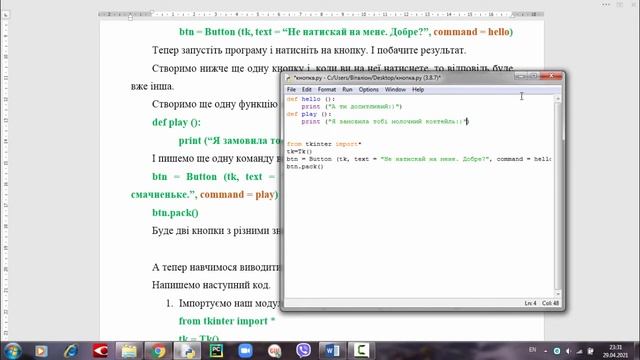
Task: Click 'command = play)' text in Word
Action: click(x=239, y=195)
